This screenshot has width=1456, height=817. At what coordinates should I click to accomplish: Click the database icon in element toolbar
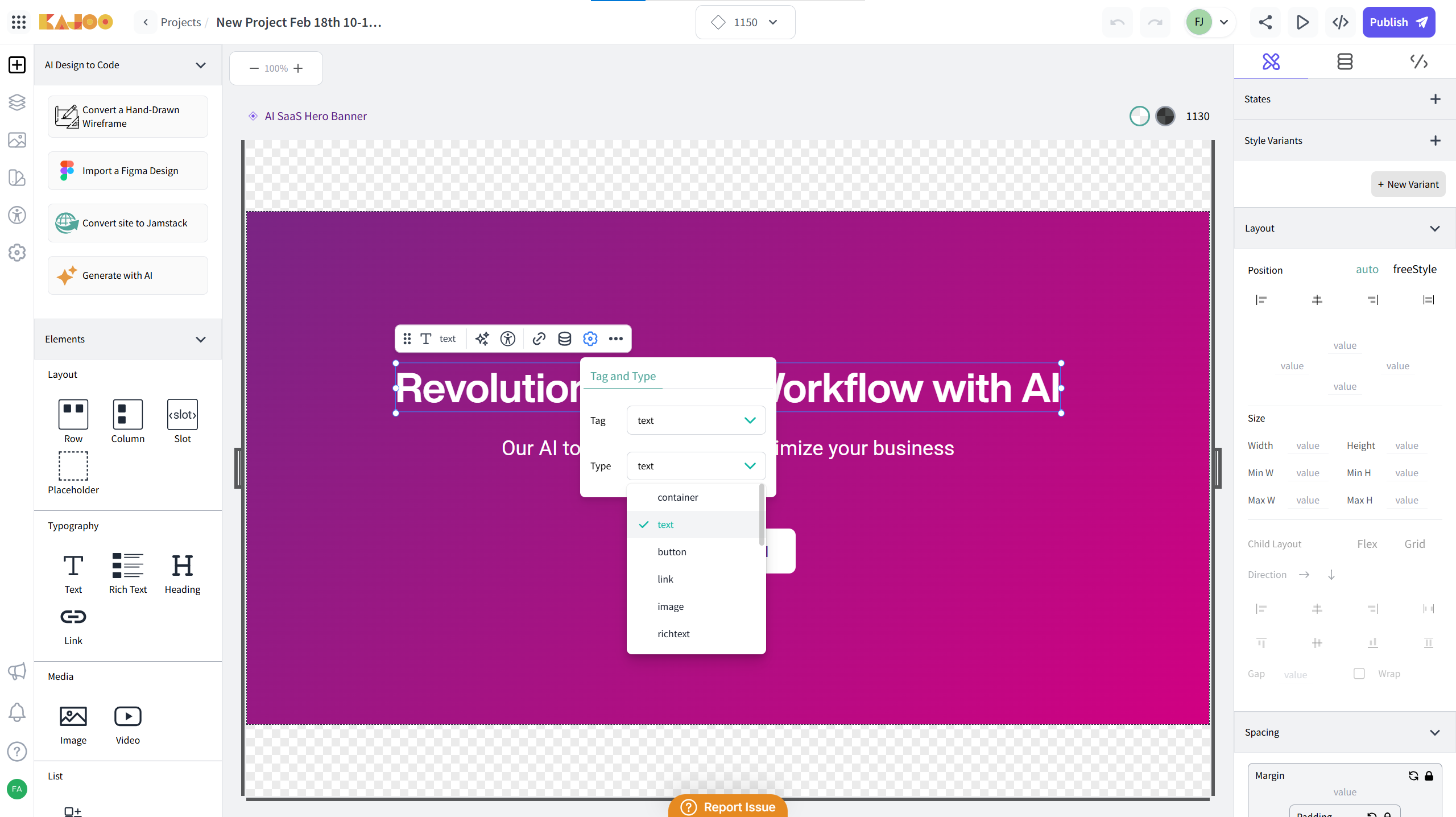point(564,339)
